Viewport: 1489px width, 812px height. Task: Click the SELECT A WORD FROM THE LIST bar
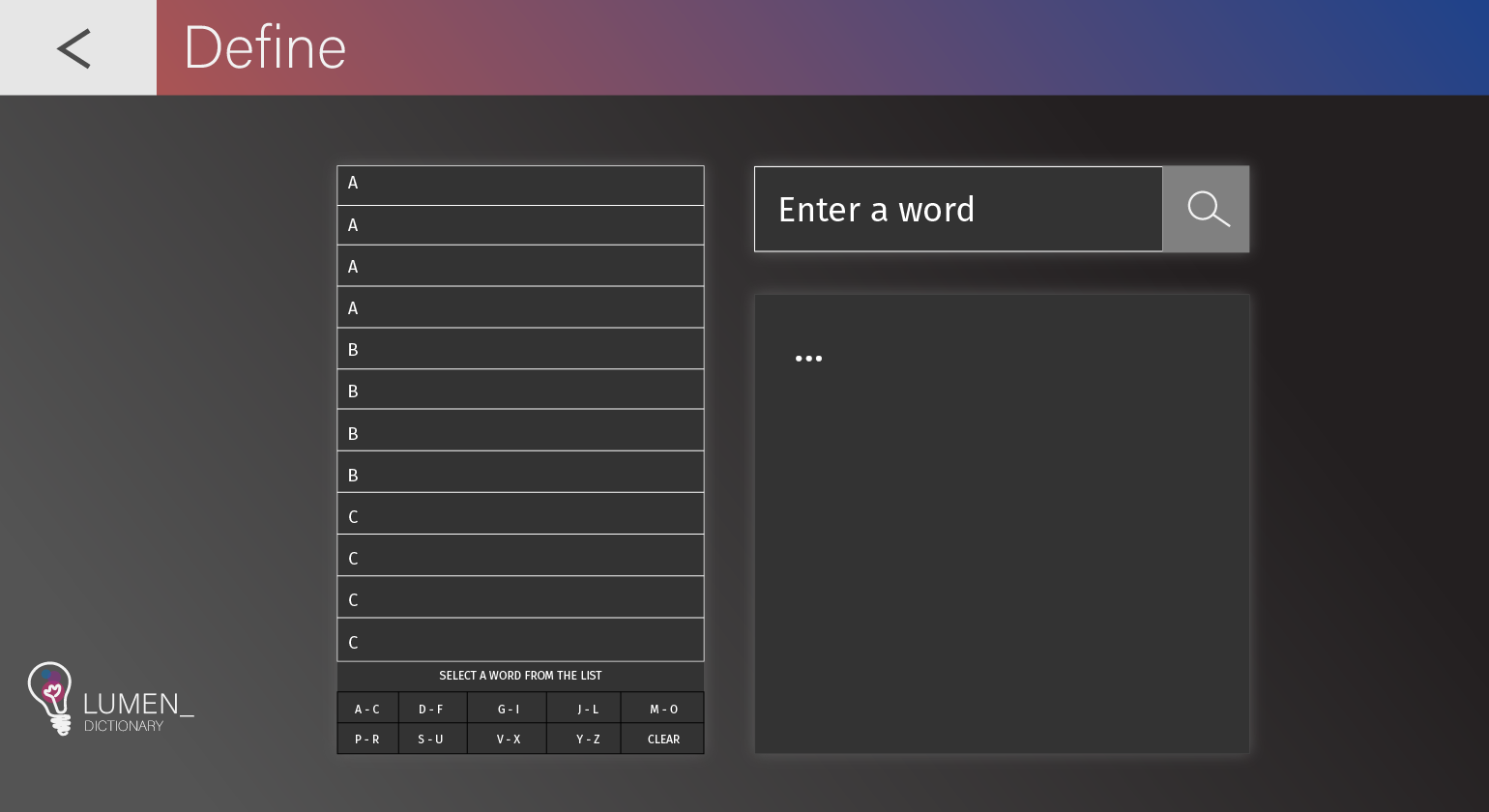click(520, 676)
